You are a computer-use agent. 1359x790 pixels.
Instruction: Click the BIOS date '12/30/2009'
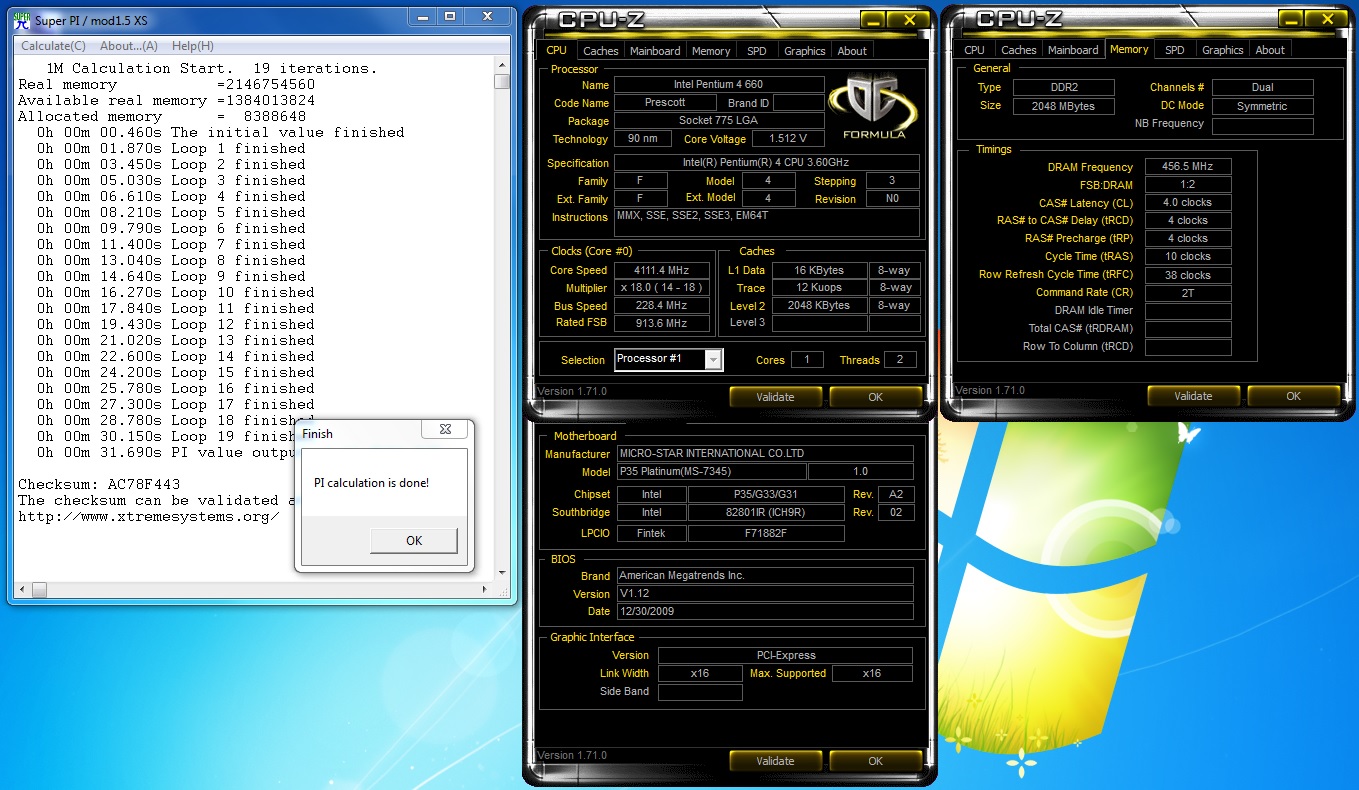click(x=764, y=611)
